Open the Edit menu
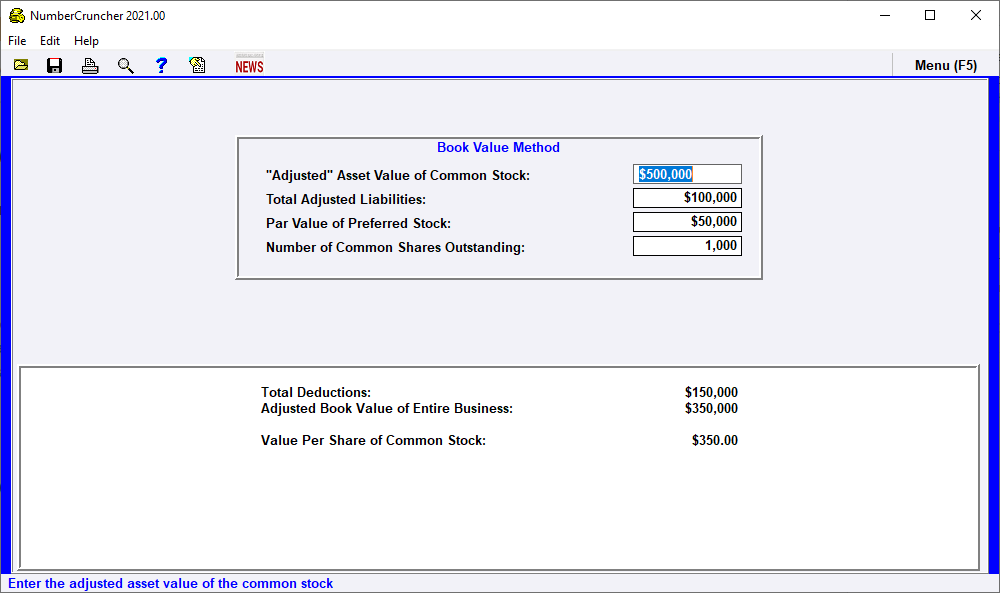The width and height of the screenshot is (1000, 593). (50, 41)
